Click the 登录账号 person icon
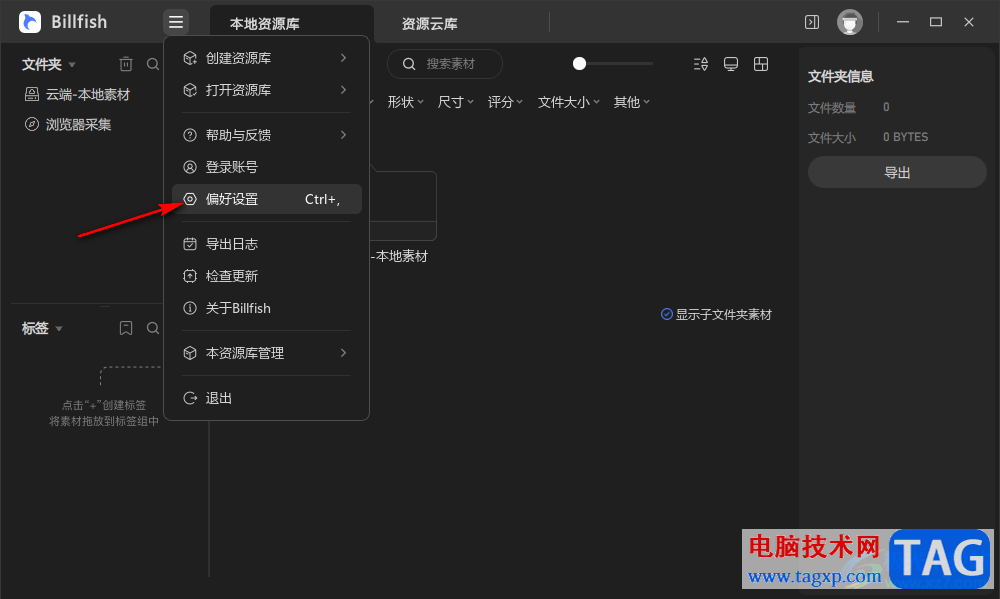 point(190,167)
